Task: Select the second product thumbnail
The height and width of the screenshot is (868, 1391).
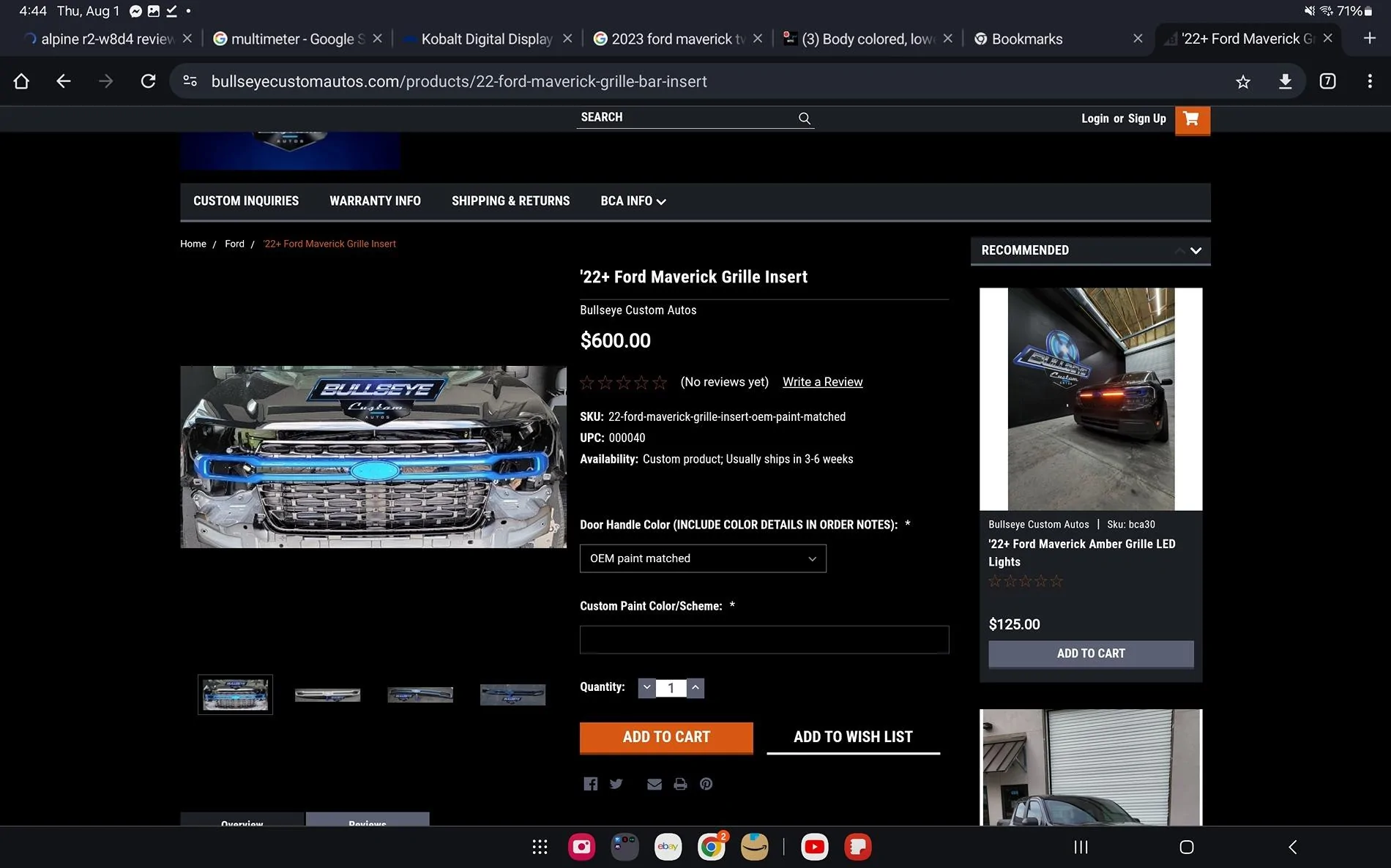Action: point(327,695)
